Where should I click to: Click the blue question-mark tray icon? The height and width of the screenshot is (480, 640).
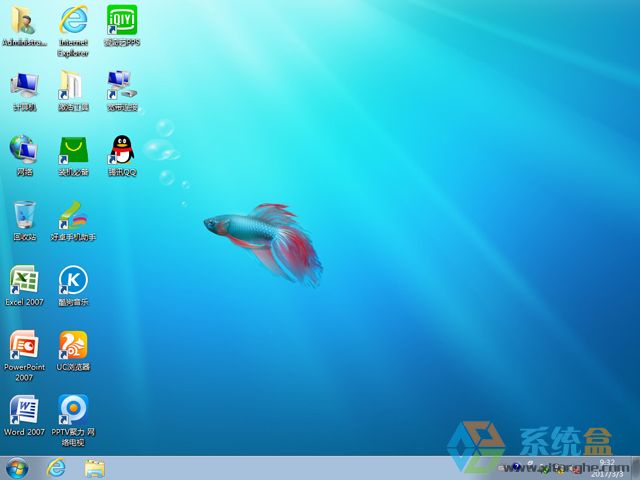(x=516, y=467)
